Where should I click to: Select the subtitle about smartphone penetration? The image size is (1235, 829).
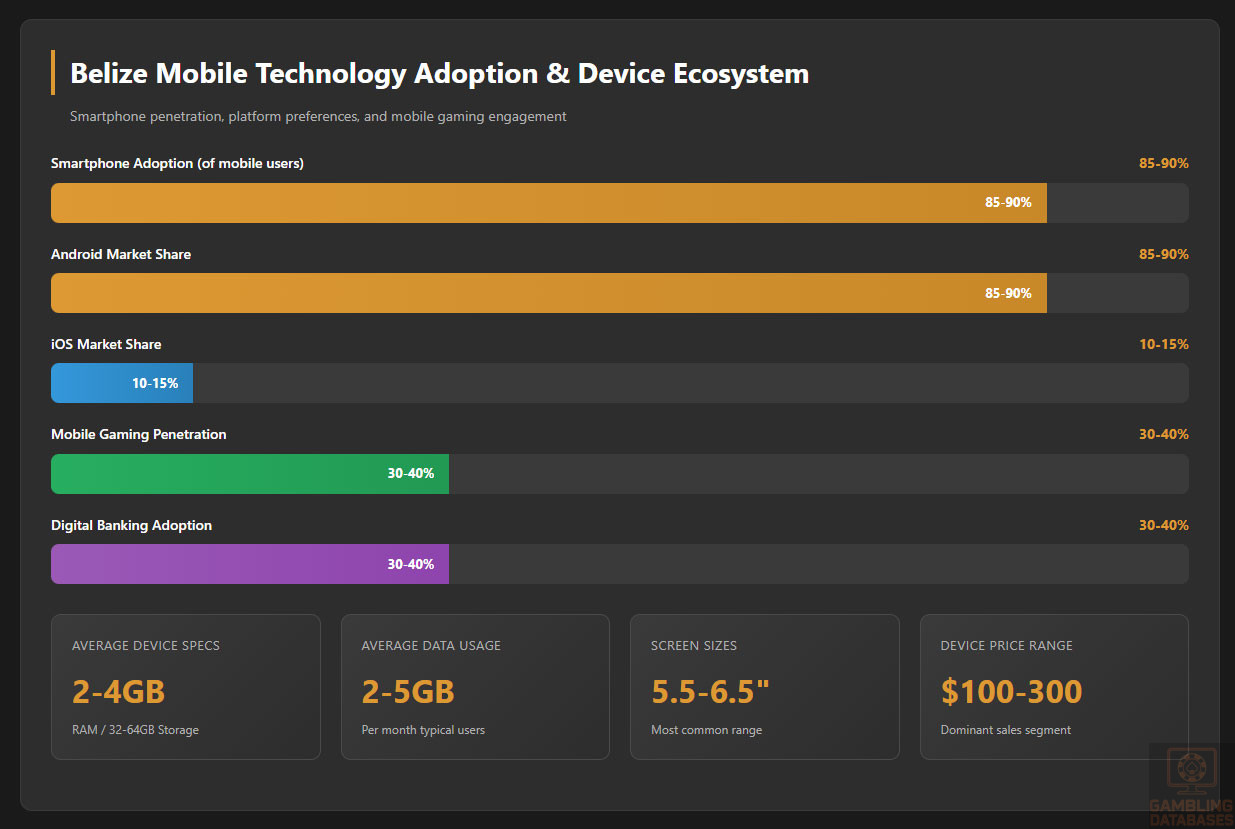coord(318,117)
